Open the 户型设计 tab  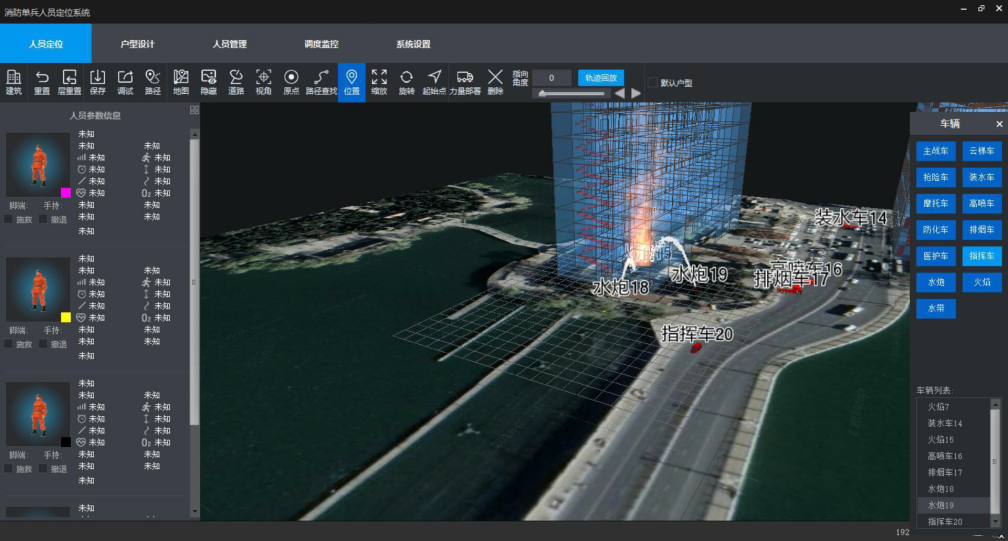click(x=138, y=44)
